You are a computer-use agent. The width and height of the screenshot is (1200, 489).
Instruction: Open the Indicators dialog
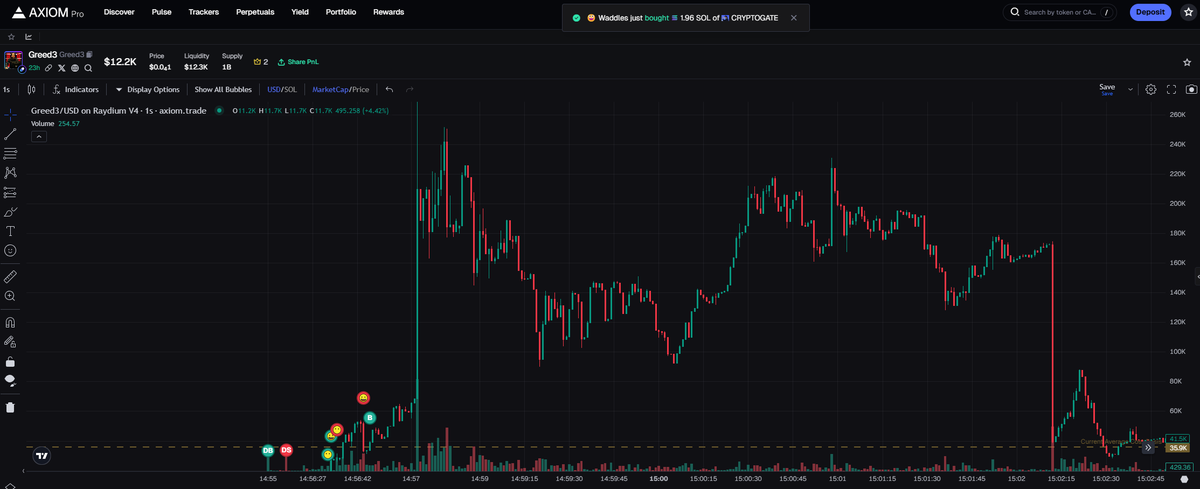pyautogui.click(x=76, y=89)
